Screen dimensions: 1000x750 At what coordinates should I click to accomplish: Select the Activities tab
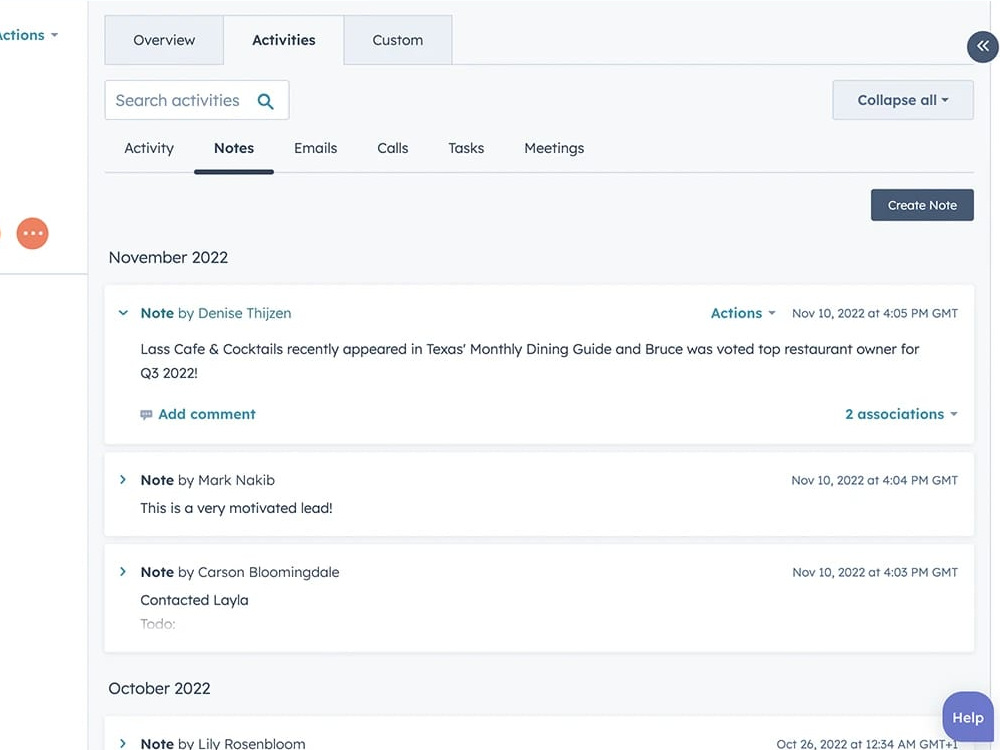tap(284, 40)
